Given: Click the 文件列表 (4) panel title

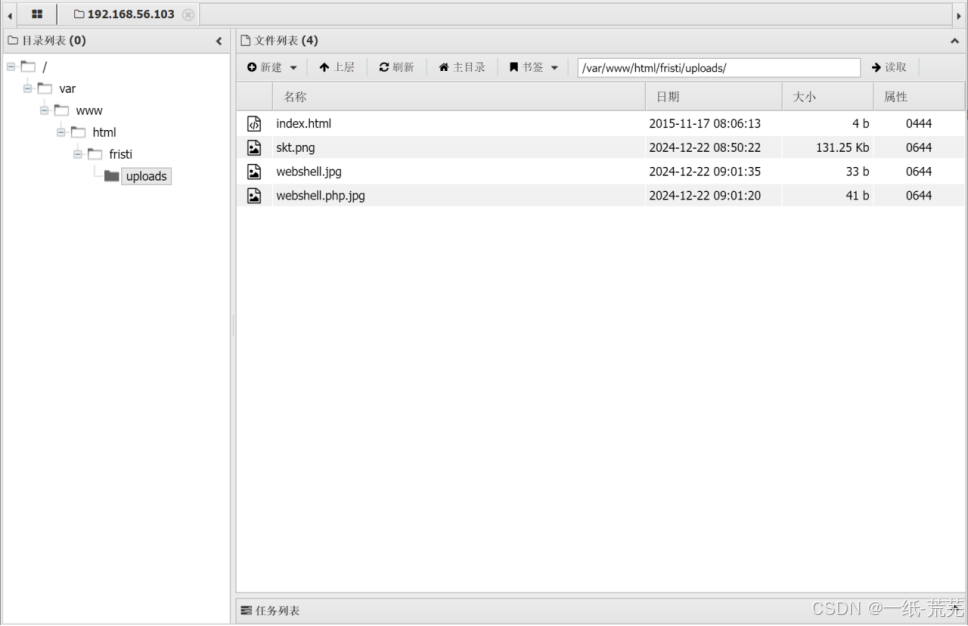Looking at the screenshot, I should 279,41.
